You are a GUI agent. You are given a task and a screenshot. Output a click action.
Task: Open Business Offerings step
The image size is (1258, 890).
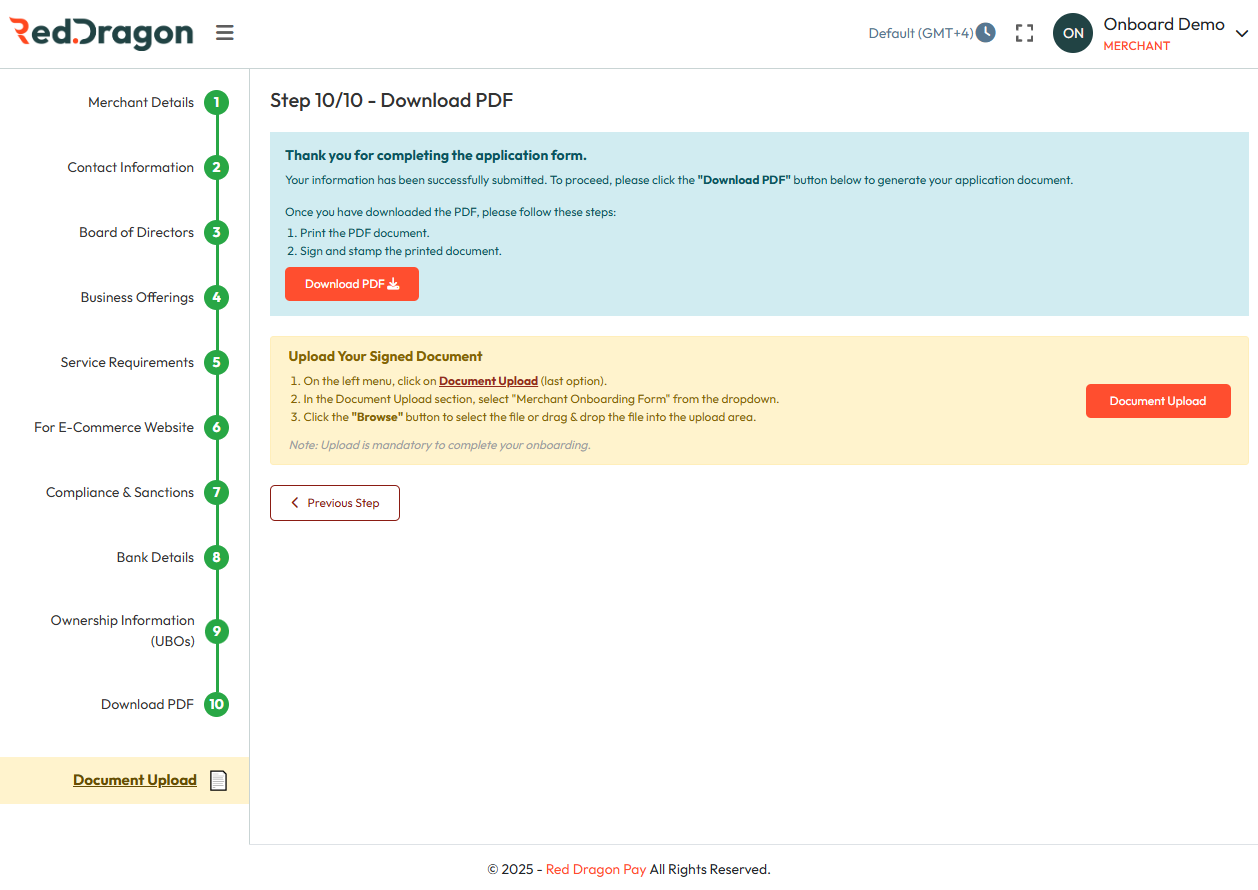(137, 298)
